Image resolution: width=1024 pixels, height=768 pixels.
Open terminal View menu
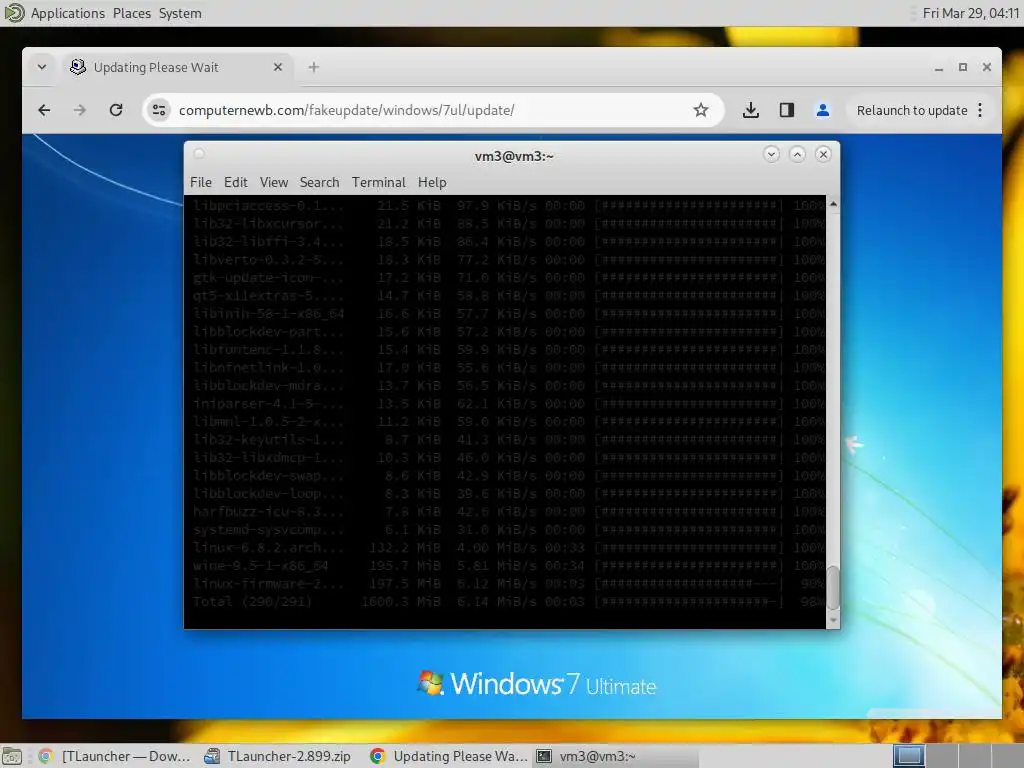coord(274,182)
